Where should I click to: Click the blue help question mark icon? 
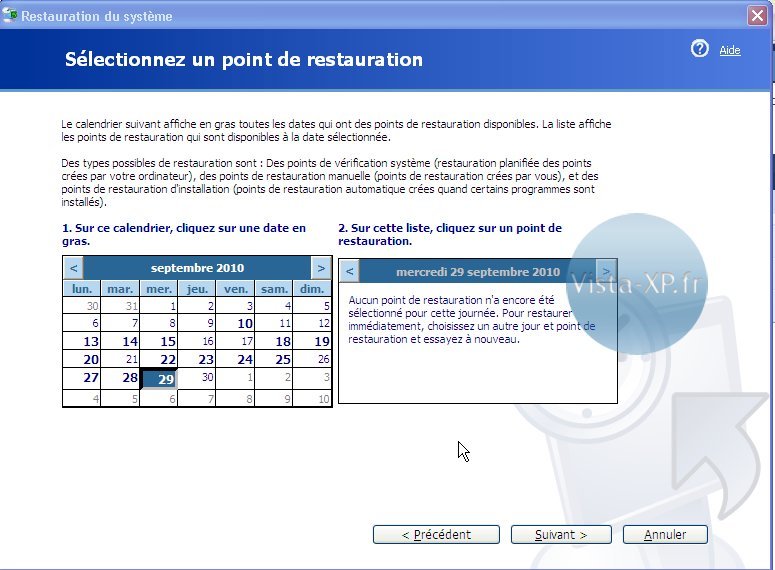point(700,49)
